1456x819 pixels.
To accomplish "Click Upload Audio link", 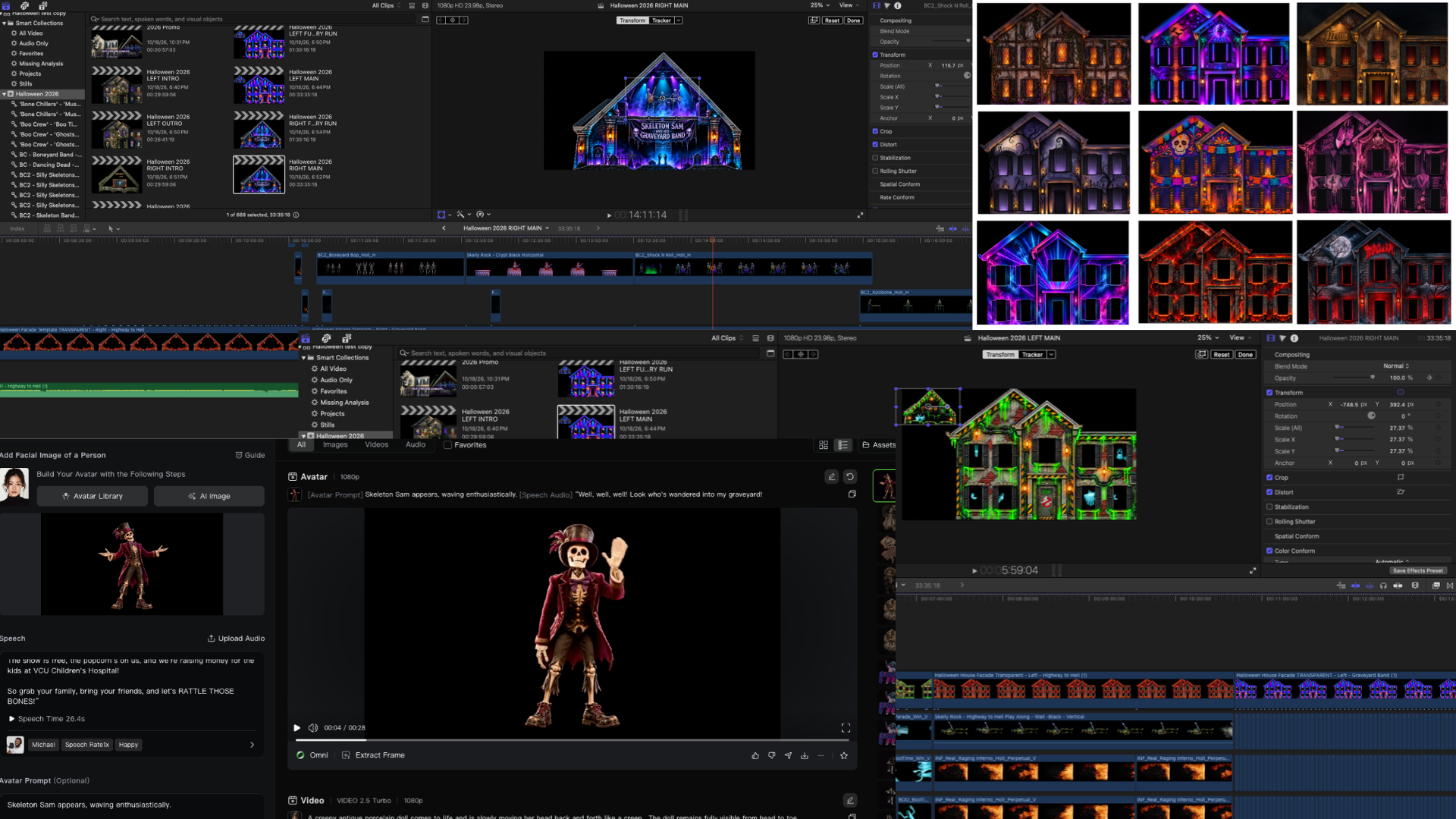I will tap(237, 639).
